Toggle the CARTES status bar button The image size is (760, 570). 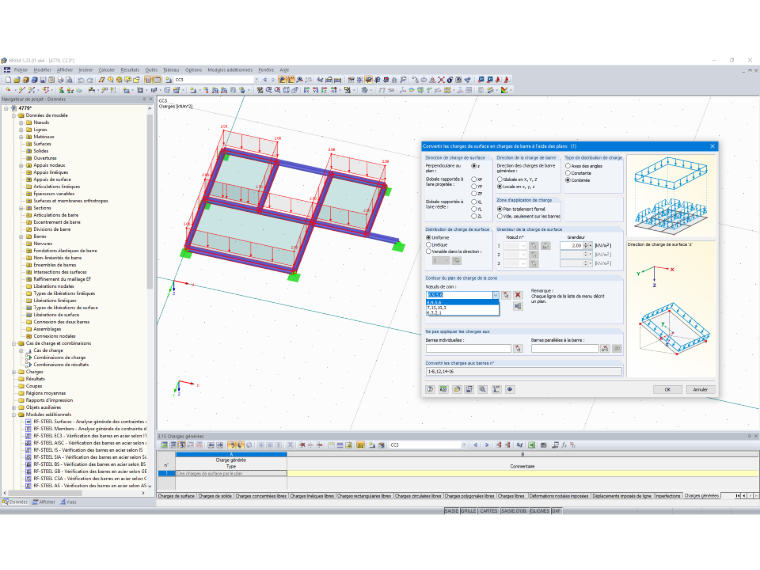489,511
